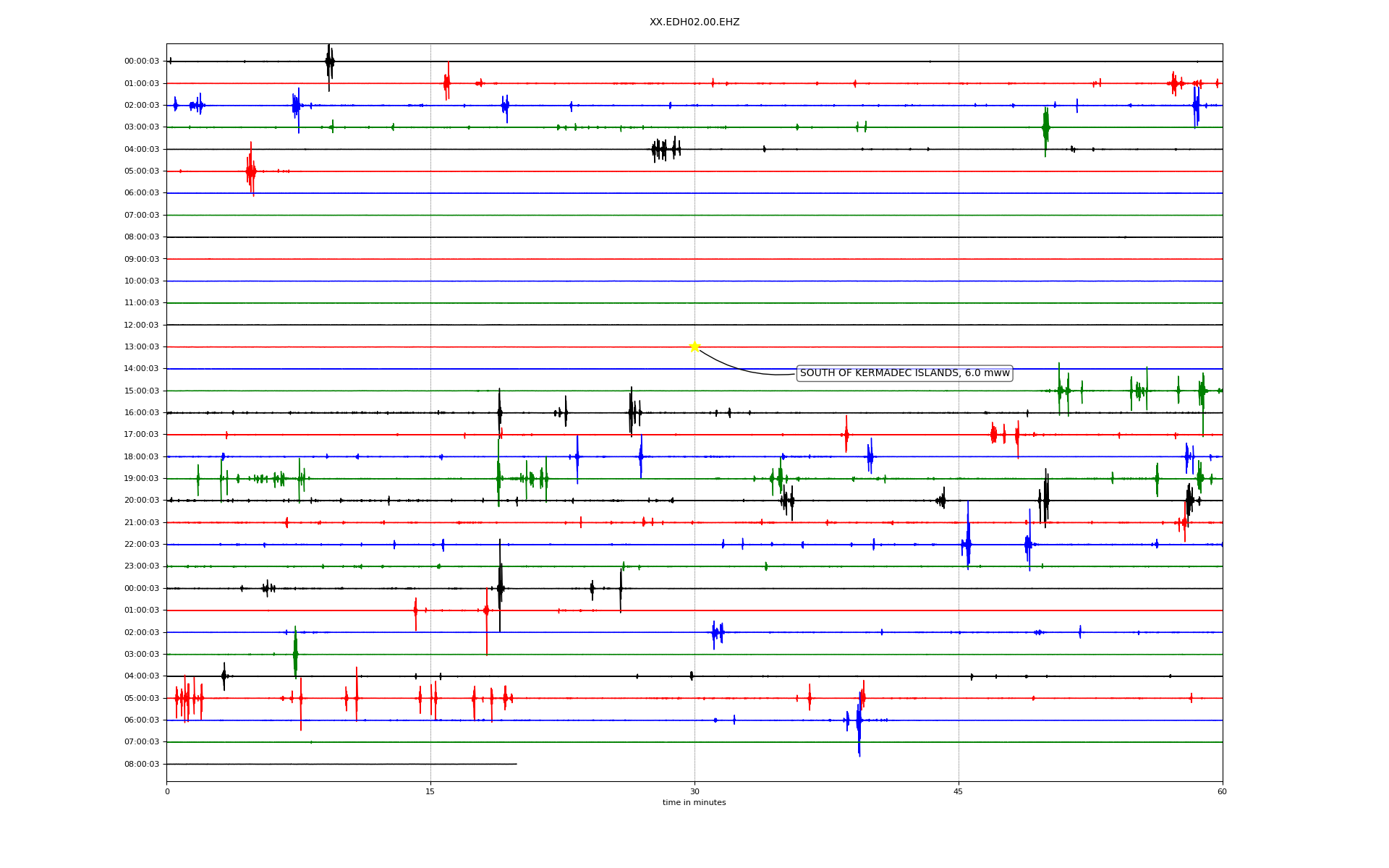This screenshot has width=1389, height=868.
Task: Click the 06:00:03 label near top
Action: click(142, 193)
